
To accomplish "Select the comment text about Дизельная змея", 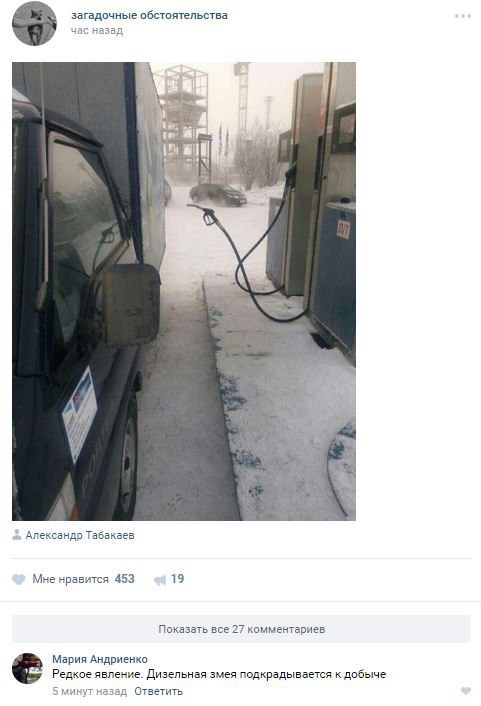I will tap(219, 674).
